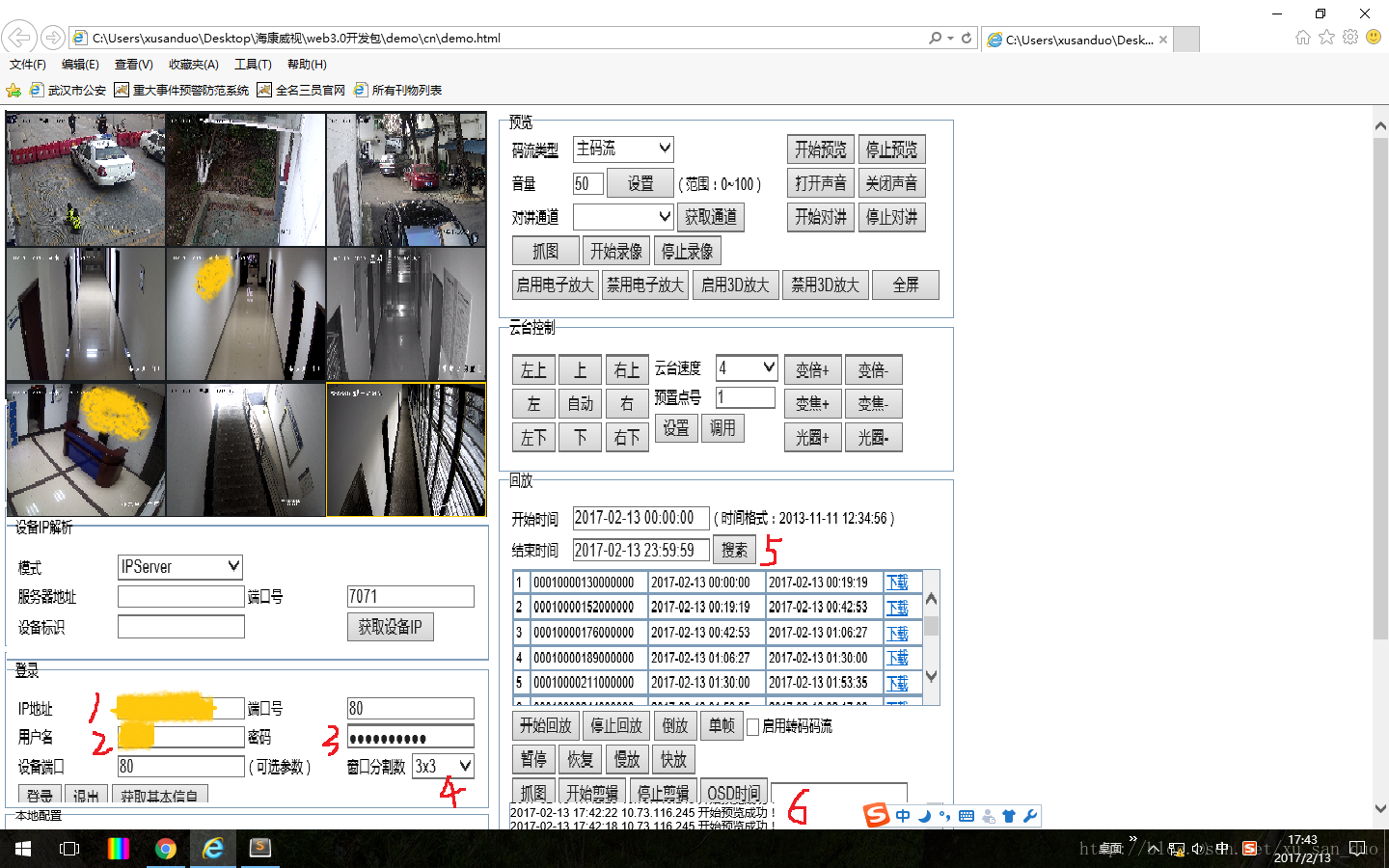Open the 收藏夹(A) menu
1389x868 pixels.
193,65
